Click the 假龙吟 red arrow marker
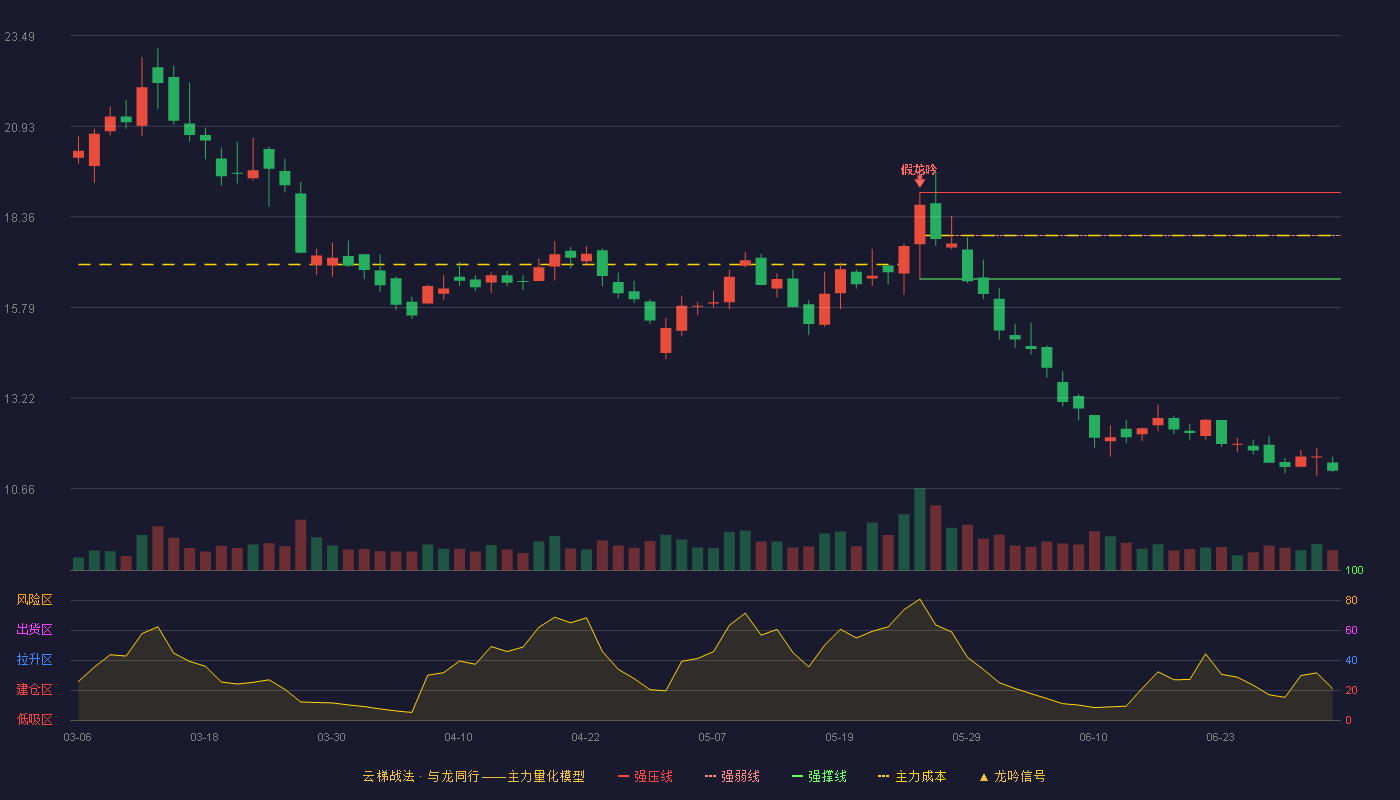Screen dimensions: 1400x800 pos(920,181)
